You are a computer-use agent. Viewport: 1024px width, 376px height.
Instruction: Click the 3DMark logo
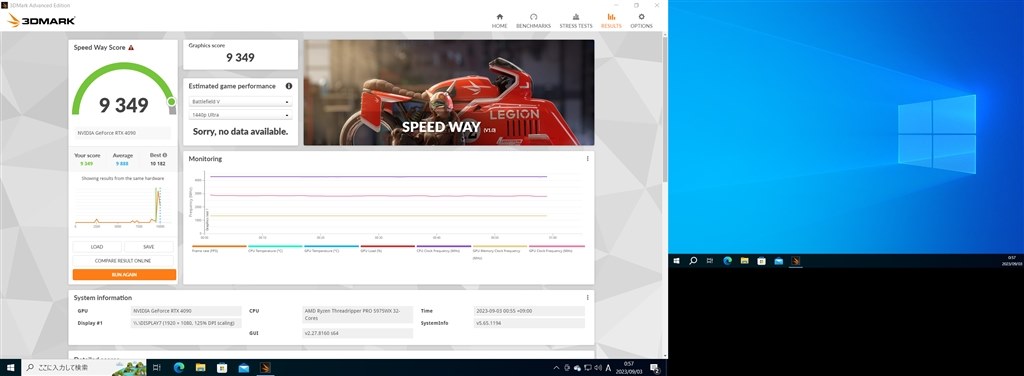coord(40,20)
